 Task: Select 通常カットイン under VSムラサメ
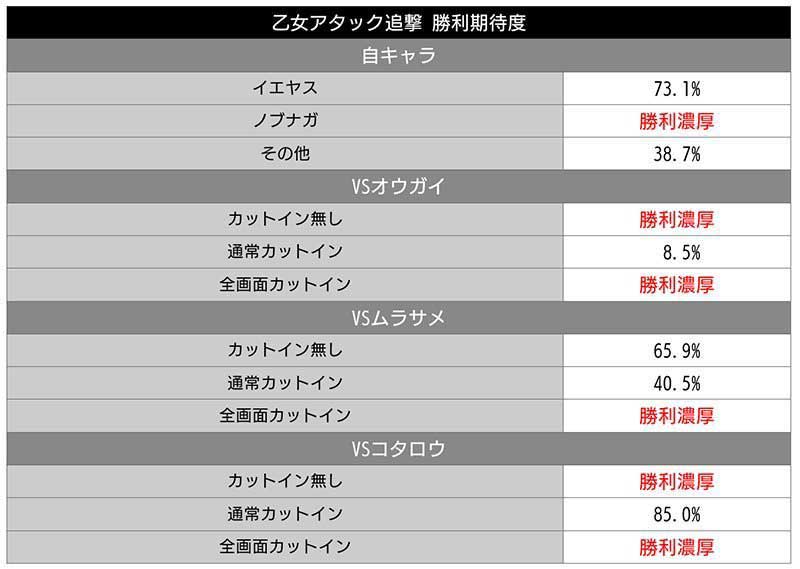[x=285, y=383]
